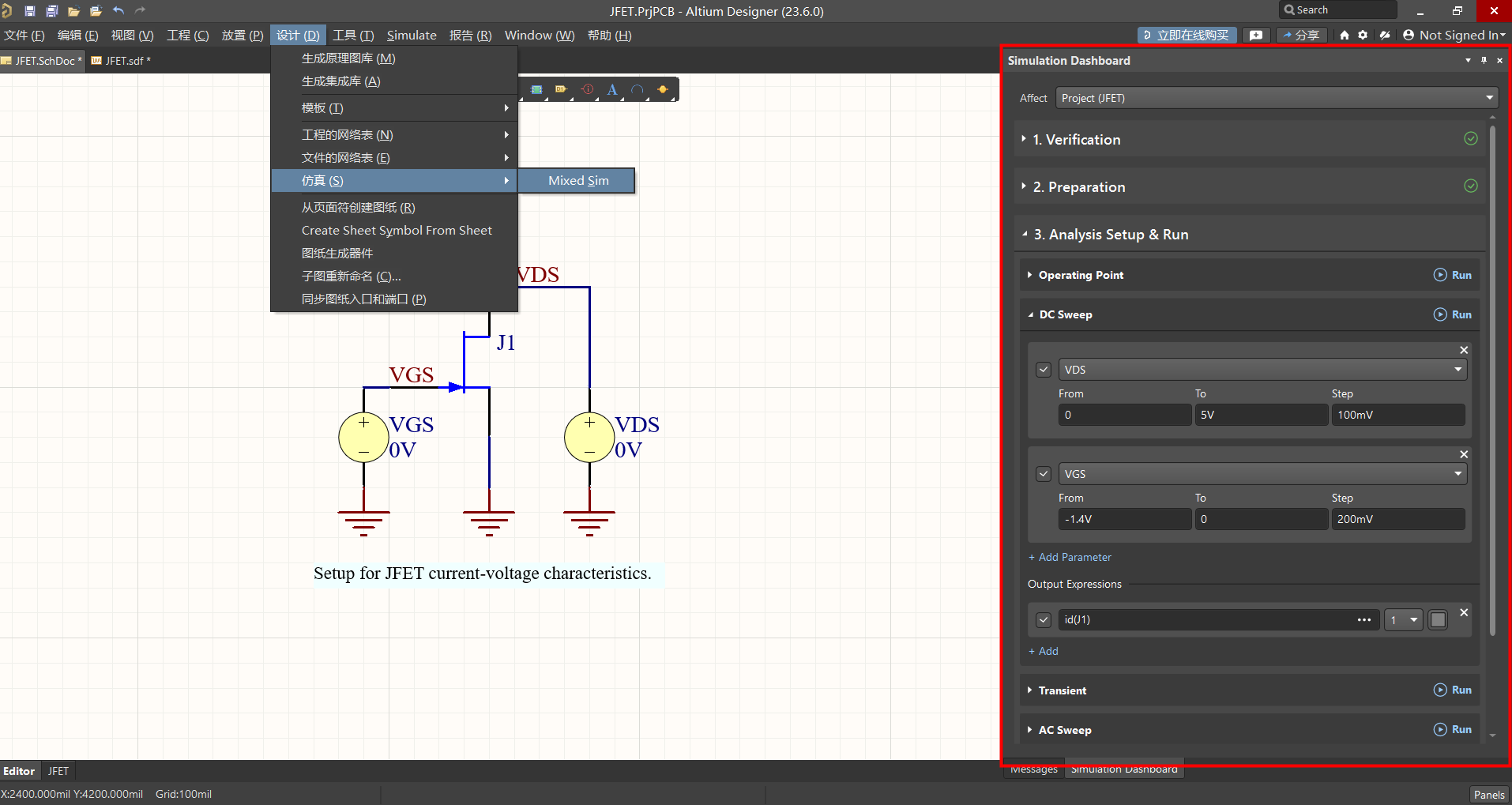Disable the id(J1) output expression checkbox

(1044, 620)
